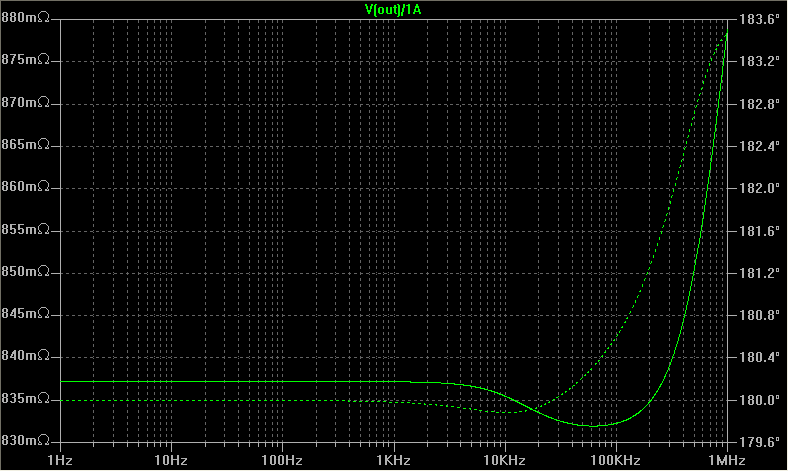The width and height of the screenshot is (789, 471).
Task: Click the 179.6° phase axis label
Action: pyautogui.click(x=759, y=442)
